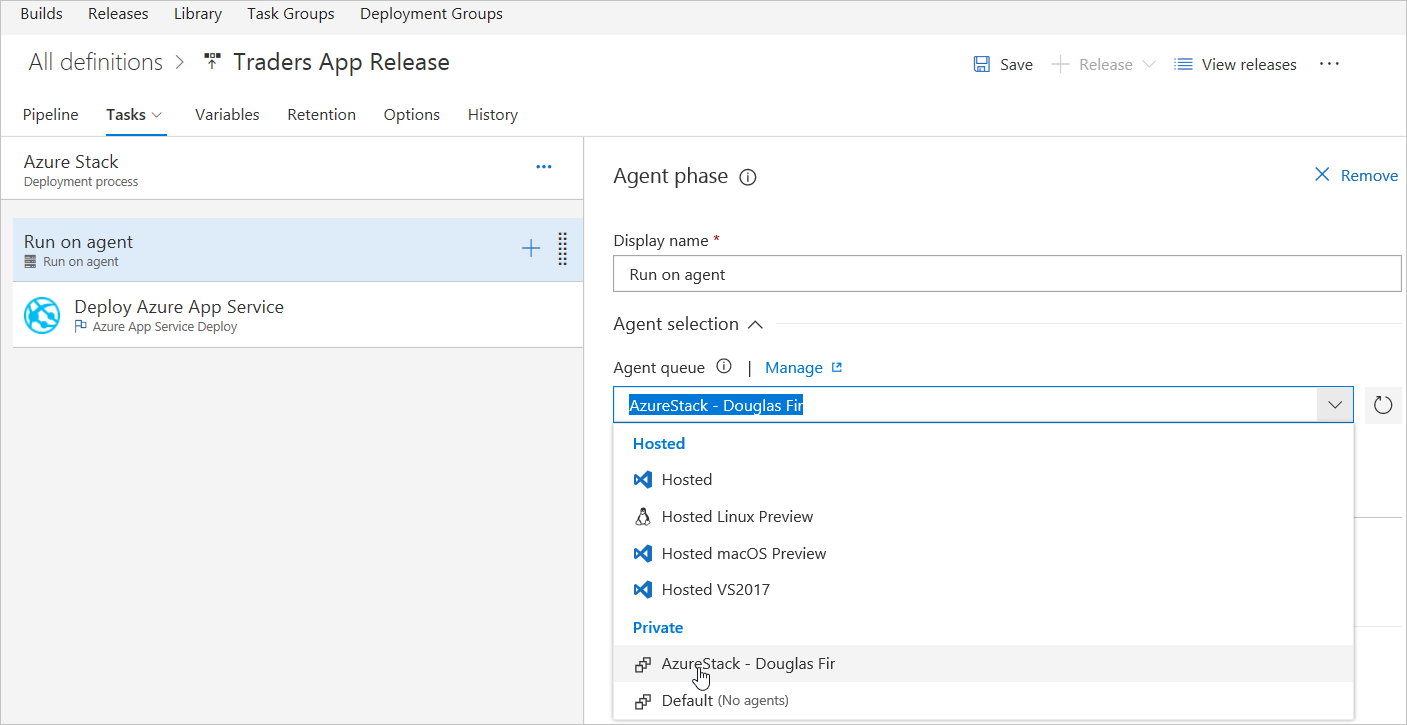Screen dimensions: 1407x725
Task: Switch to the History tab
Action: point(492,115)
